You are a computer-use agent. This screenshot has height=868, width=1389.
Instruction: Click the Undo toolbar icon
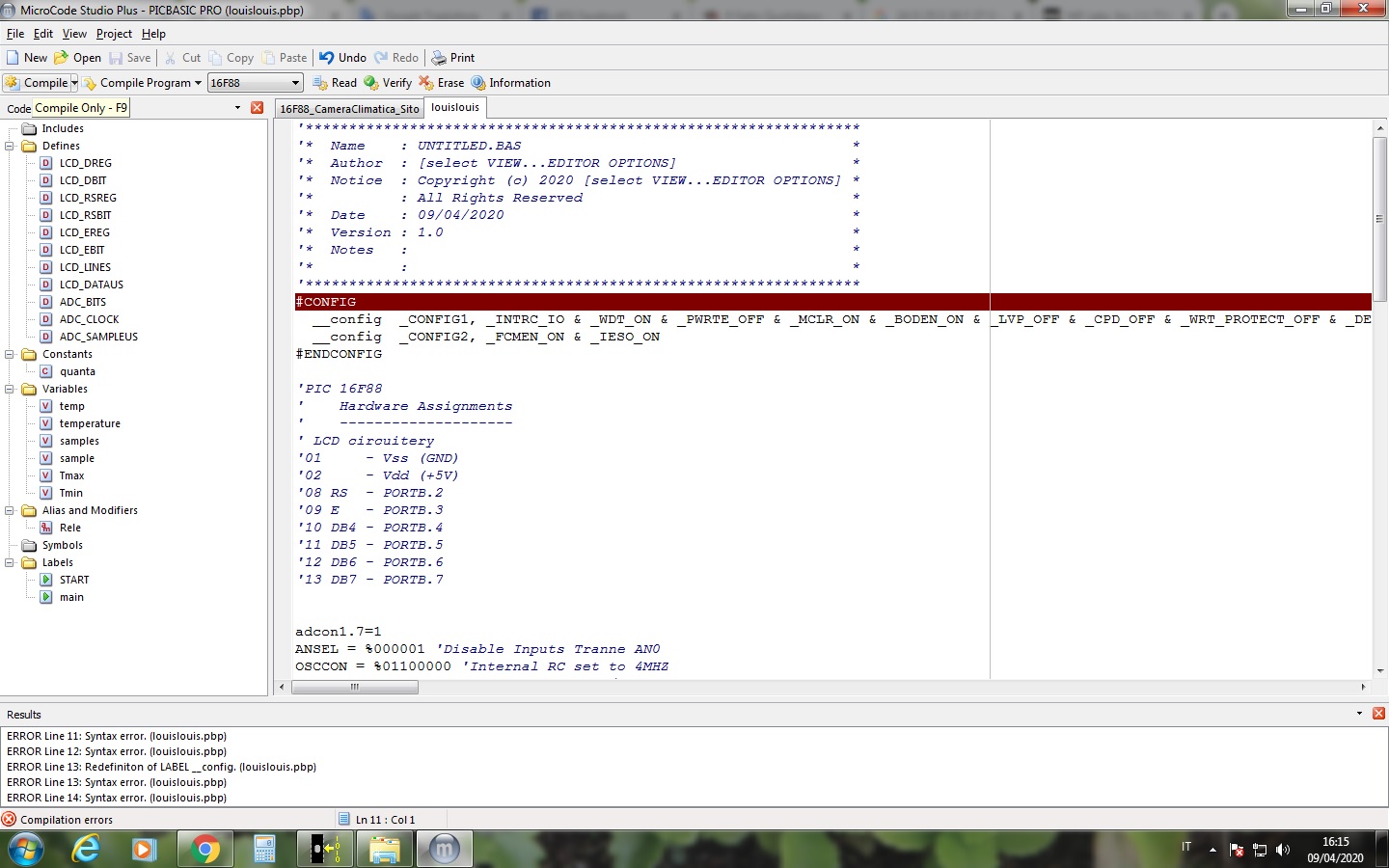pyautogui.click(x=327, y=58)
